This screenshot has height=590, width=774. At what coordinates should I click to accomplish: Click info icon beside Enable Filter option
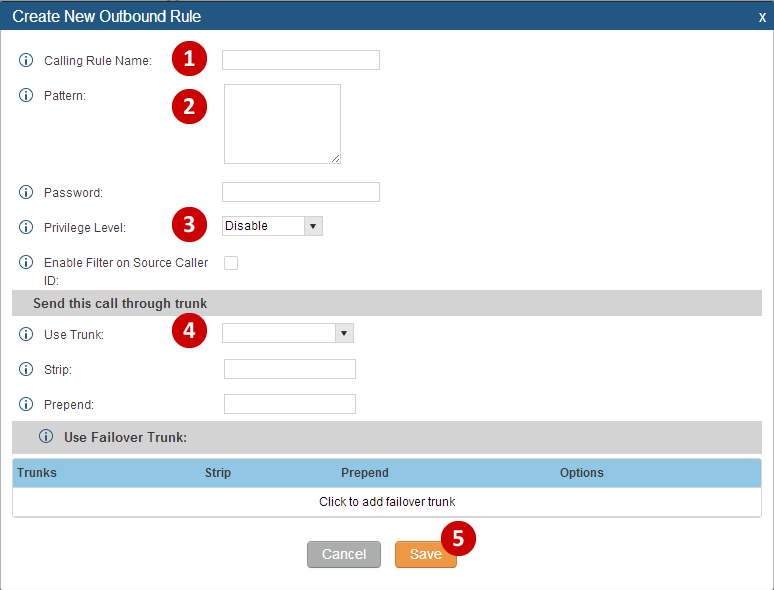click(x=26, y=263)
